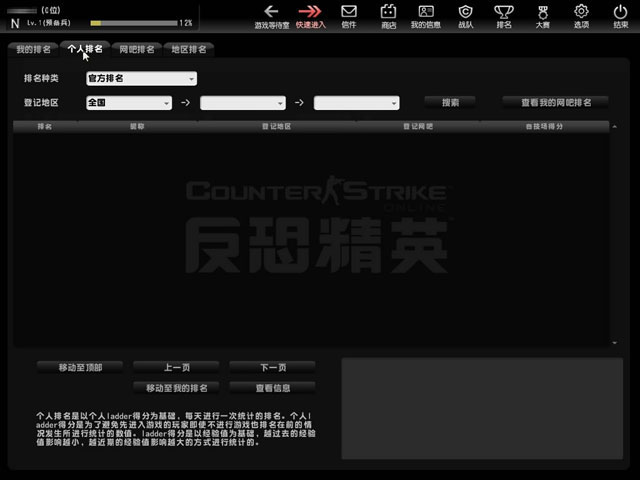
Task: Click the table scrollbar up arrow
Action: pos(615,127)
